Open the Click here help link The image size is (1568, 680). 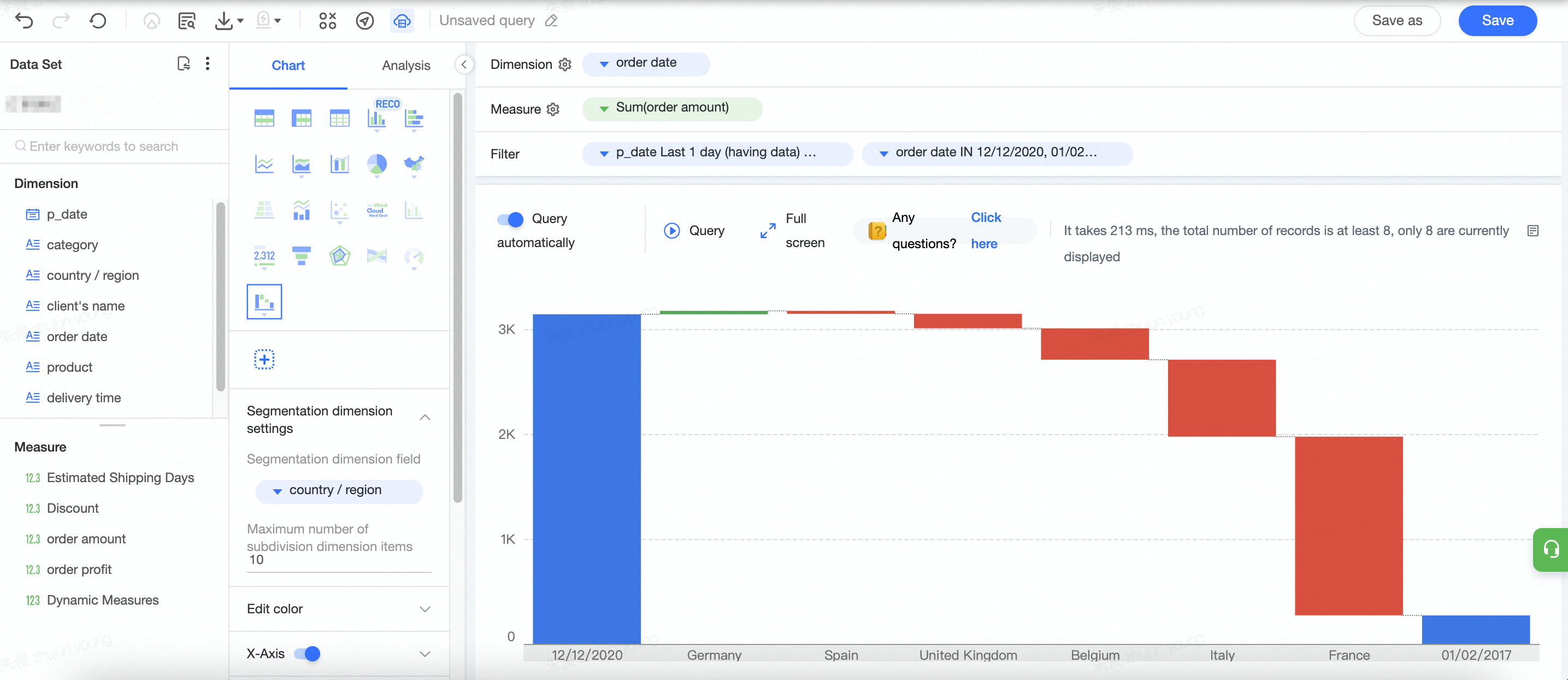[986, 231]
